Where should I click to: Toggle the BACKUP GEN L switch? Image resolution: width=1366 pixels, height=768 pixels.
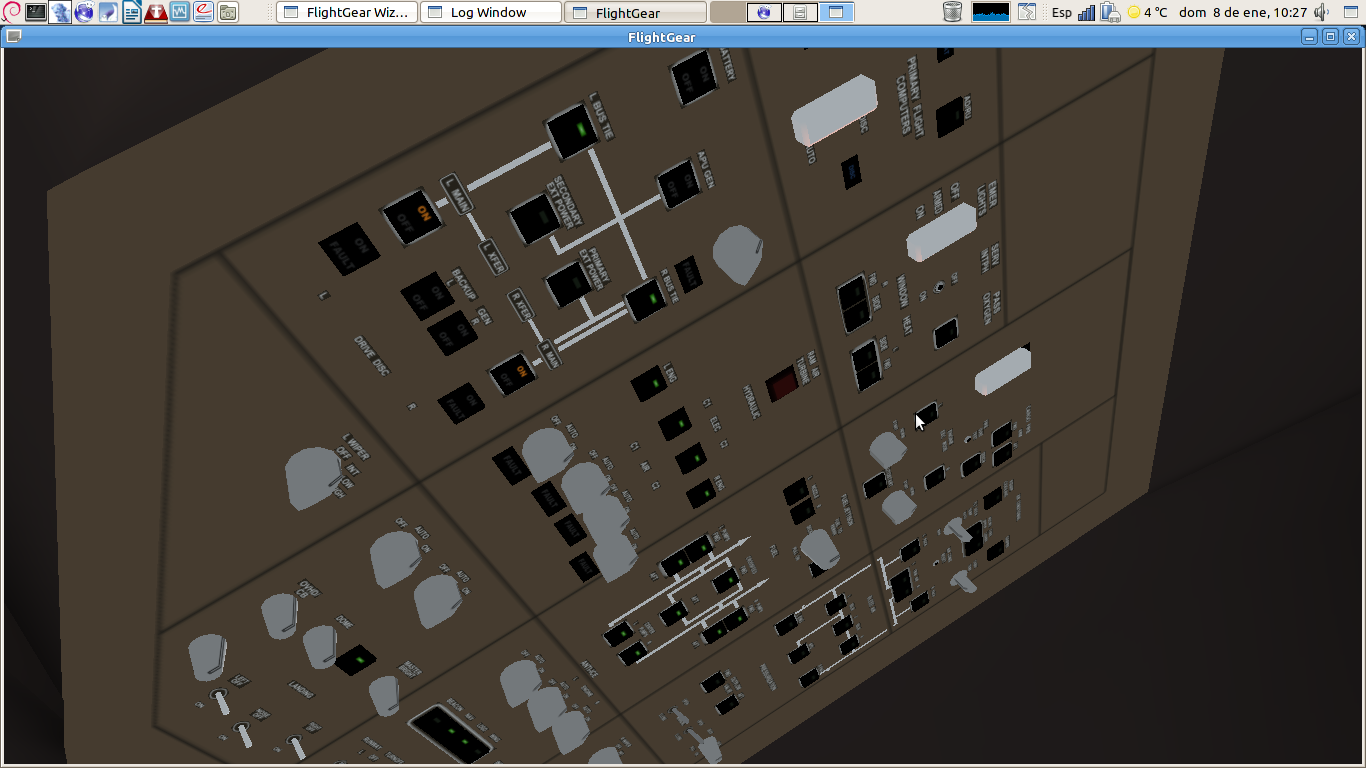pos(427,296)
